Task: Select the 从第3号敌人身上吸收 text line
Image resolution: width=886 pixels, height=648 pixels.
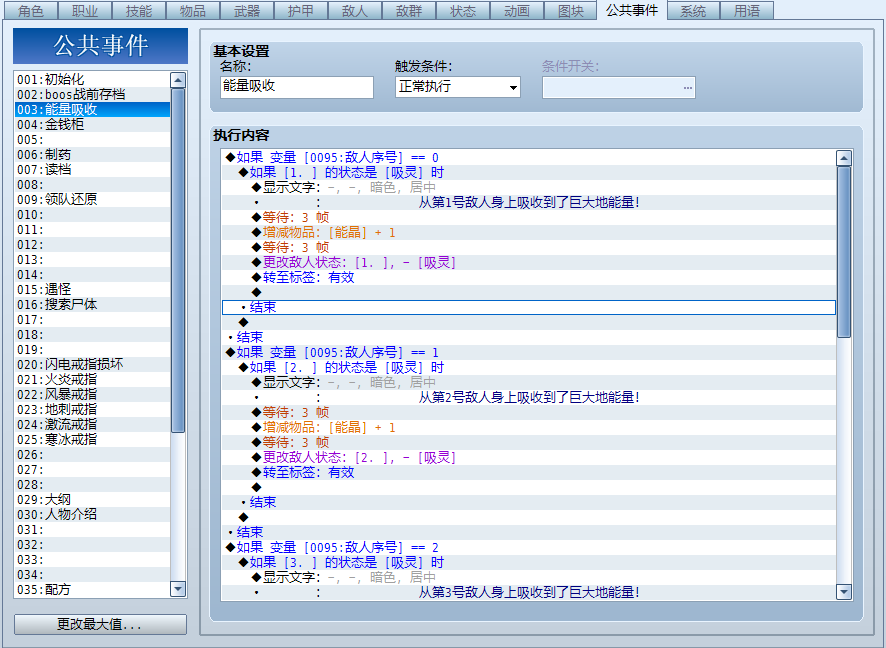Action: point(529,592)
